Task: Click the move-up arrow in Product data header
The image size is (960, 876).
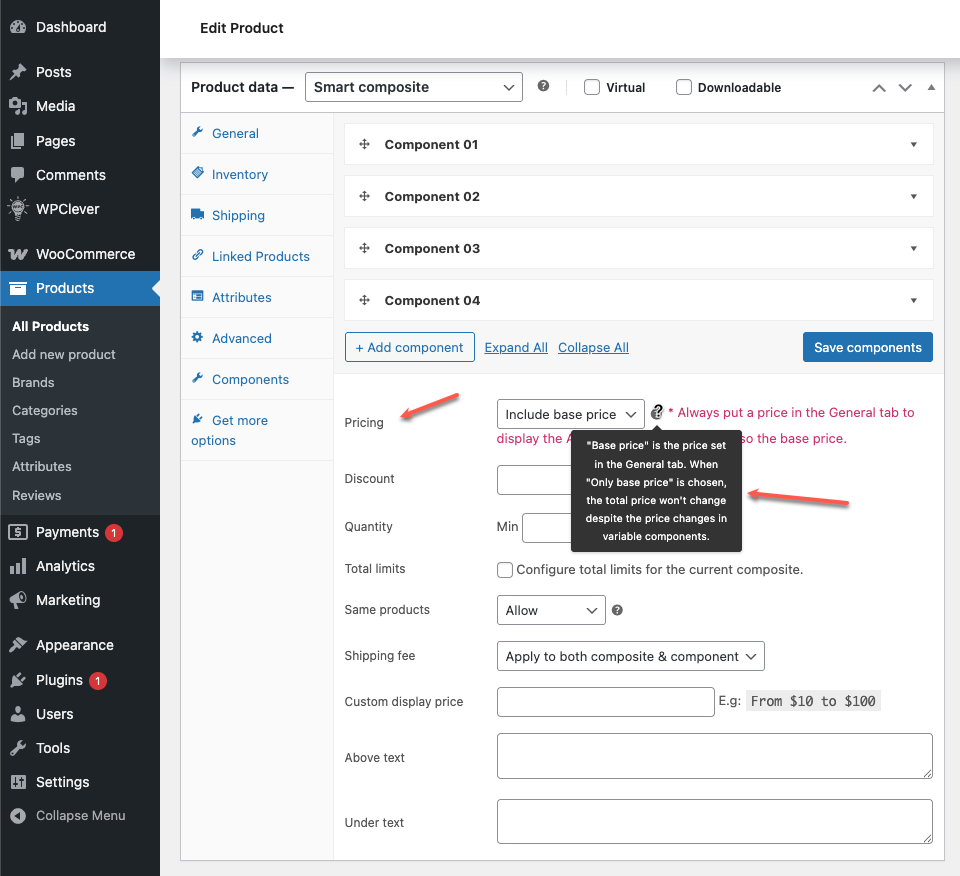Action: (x=879, y=88)
